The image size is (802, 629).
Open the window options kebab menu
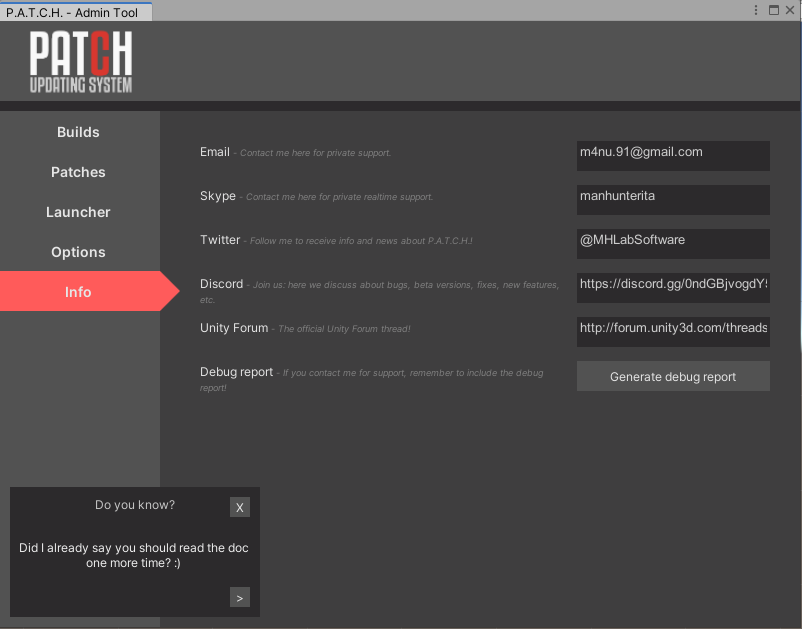pyautogui.click(x=756, y=10)
